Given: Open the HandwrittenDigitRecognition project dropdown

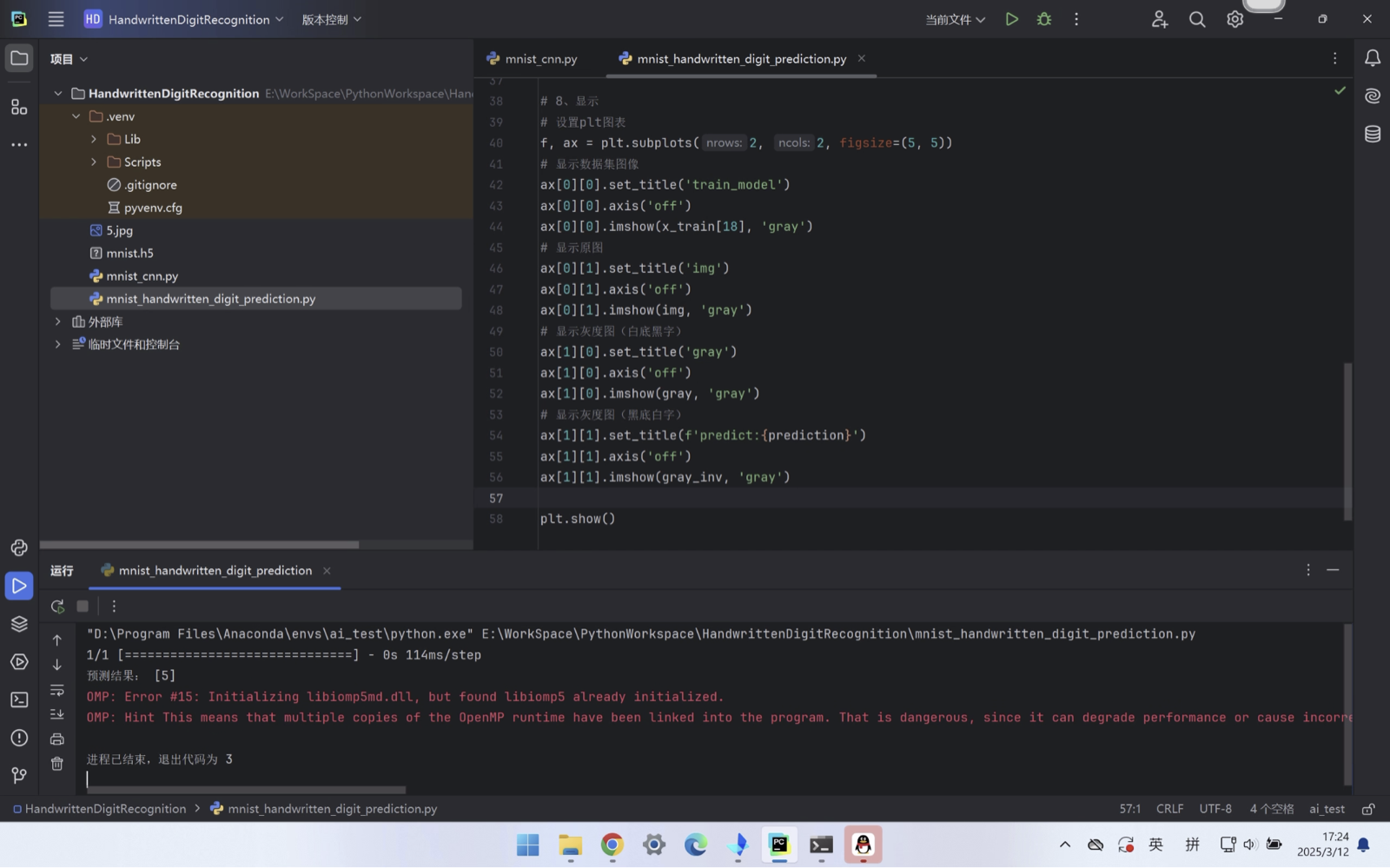Looking at the screenshot, I should (x=184, y=19).
